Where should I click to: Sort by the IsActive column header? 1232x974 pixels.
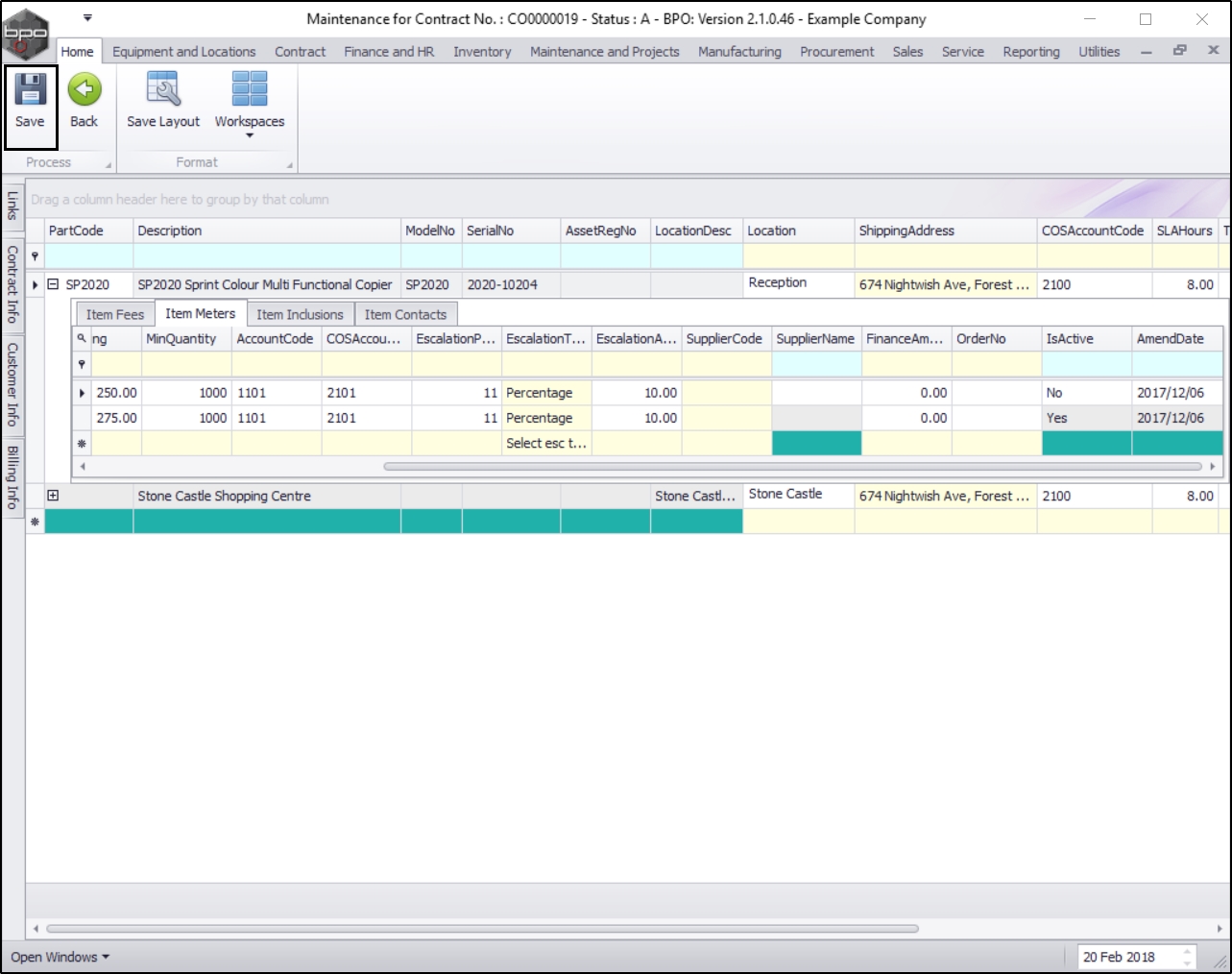point(1087,338)
